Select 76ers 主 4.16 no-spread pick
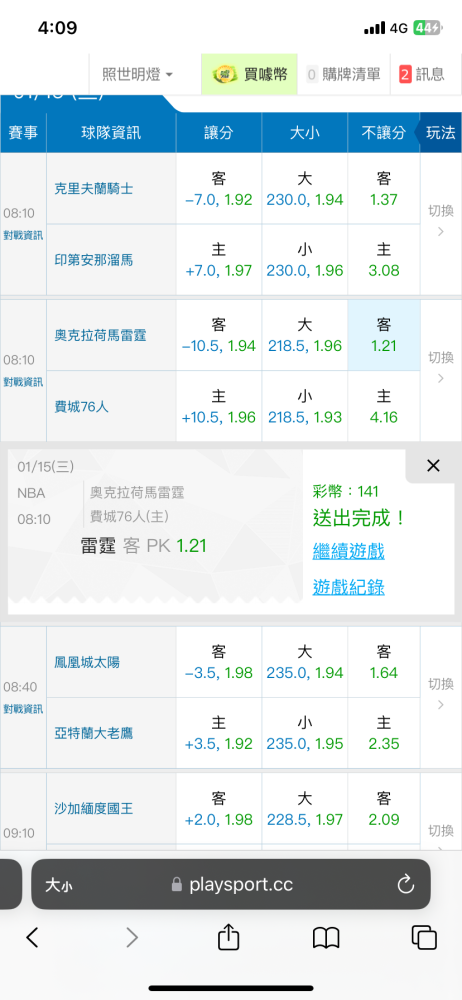Image resolution: width=462 pixels, height=1000 pixels. point(384,407)
